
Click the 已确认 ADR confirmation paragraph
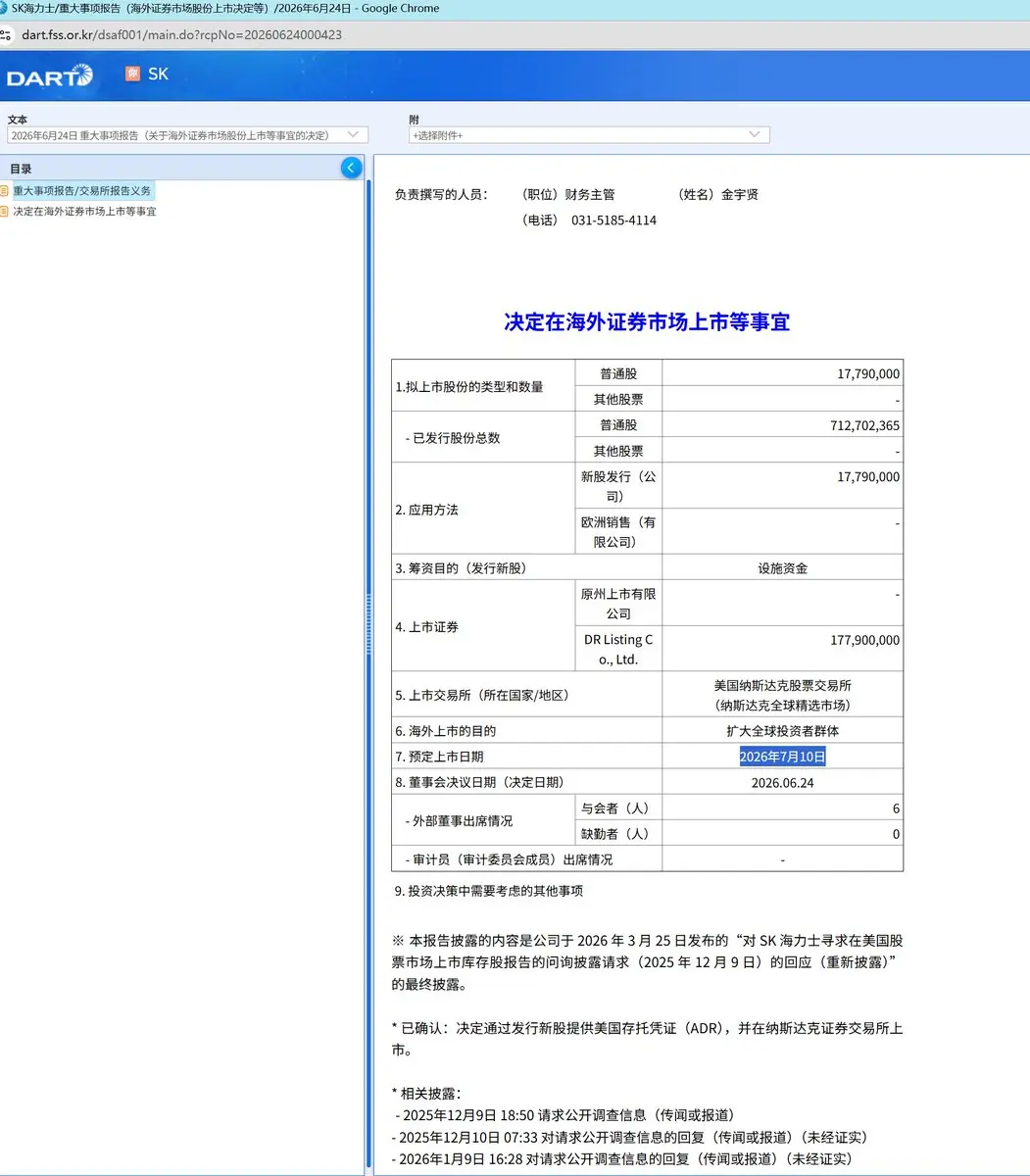coord(647,1039)
